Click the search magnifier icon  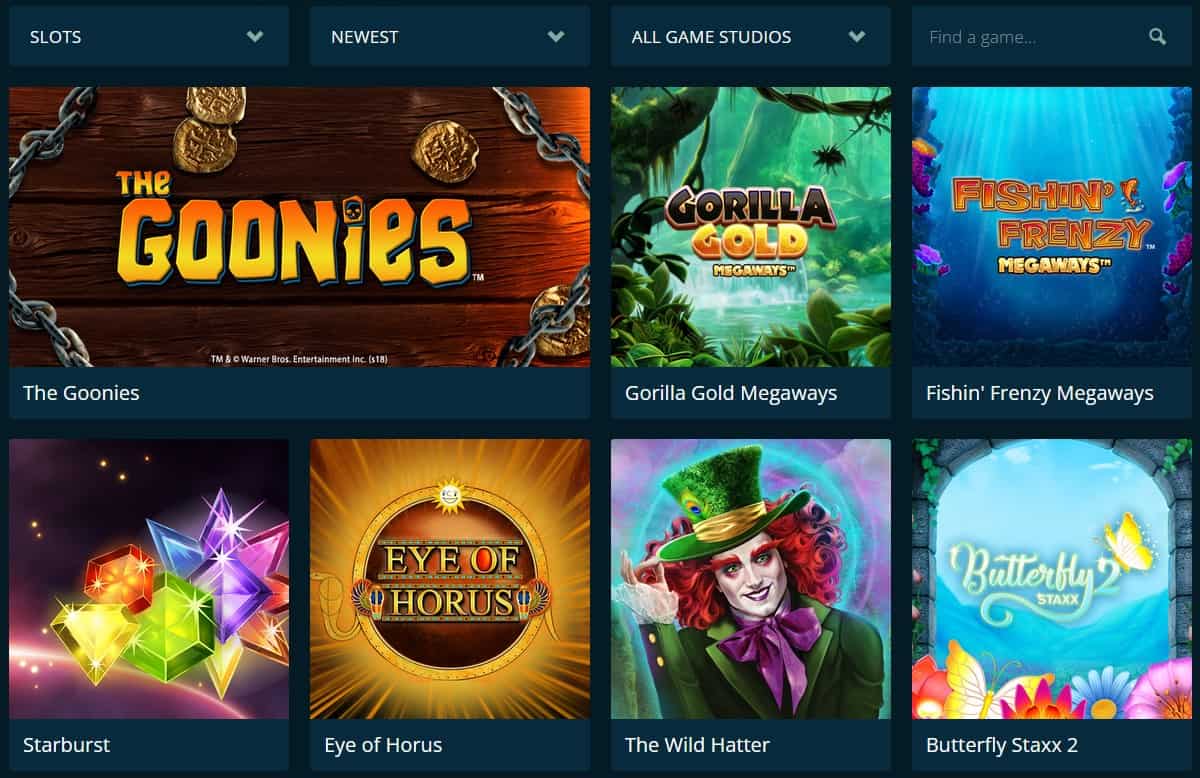1157,37
